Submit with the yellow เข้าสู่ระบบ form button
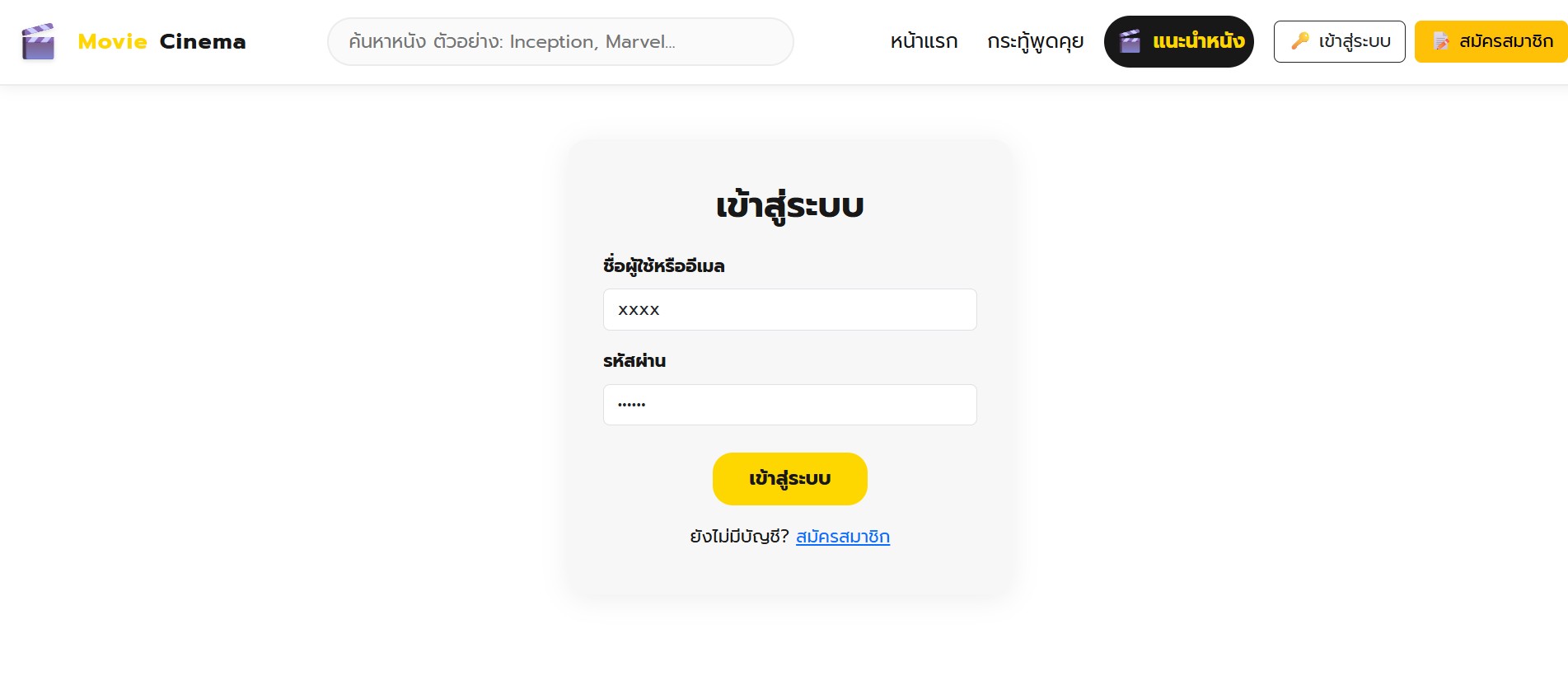 (790, 479)
